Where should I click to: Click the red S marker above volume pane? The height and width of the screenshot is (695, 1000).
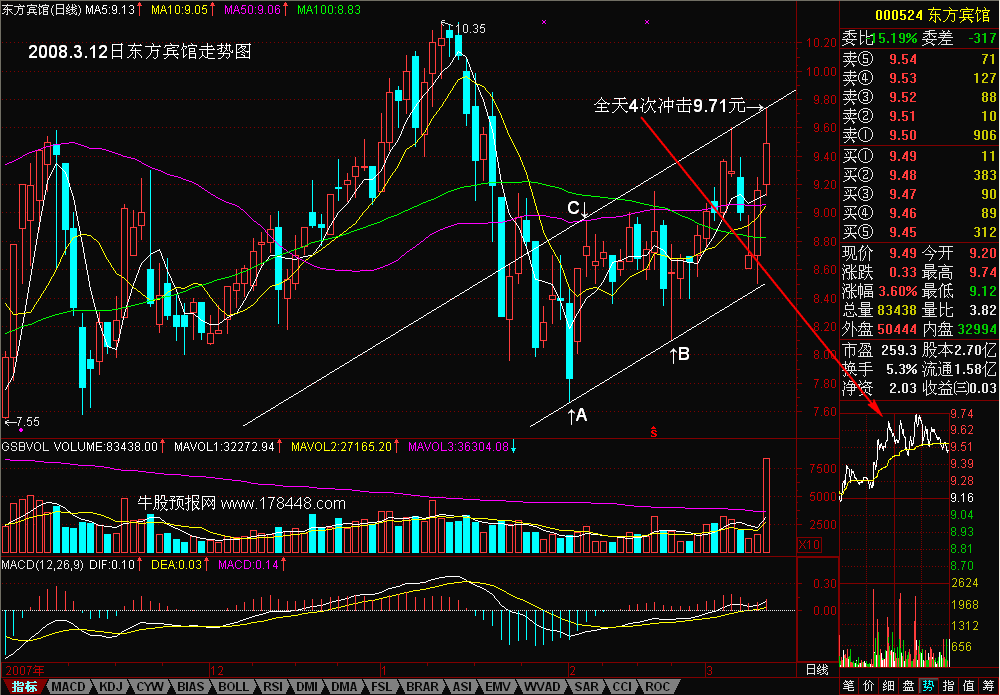[x=654, y=432]
